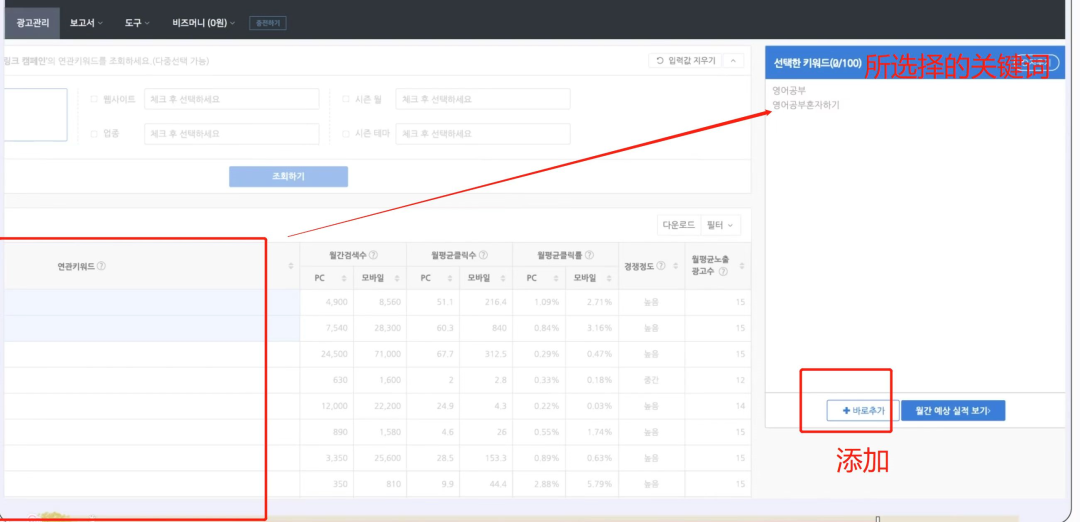Sort by PC under 월평균클릭수
1080x522 pixels.
click(450, 278)
